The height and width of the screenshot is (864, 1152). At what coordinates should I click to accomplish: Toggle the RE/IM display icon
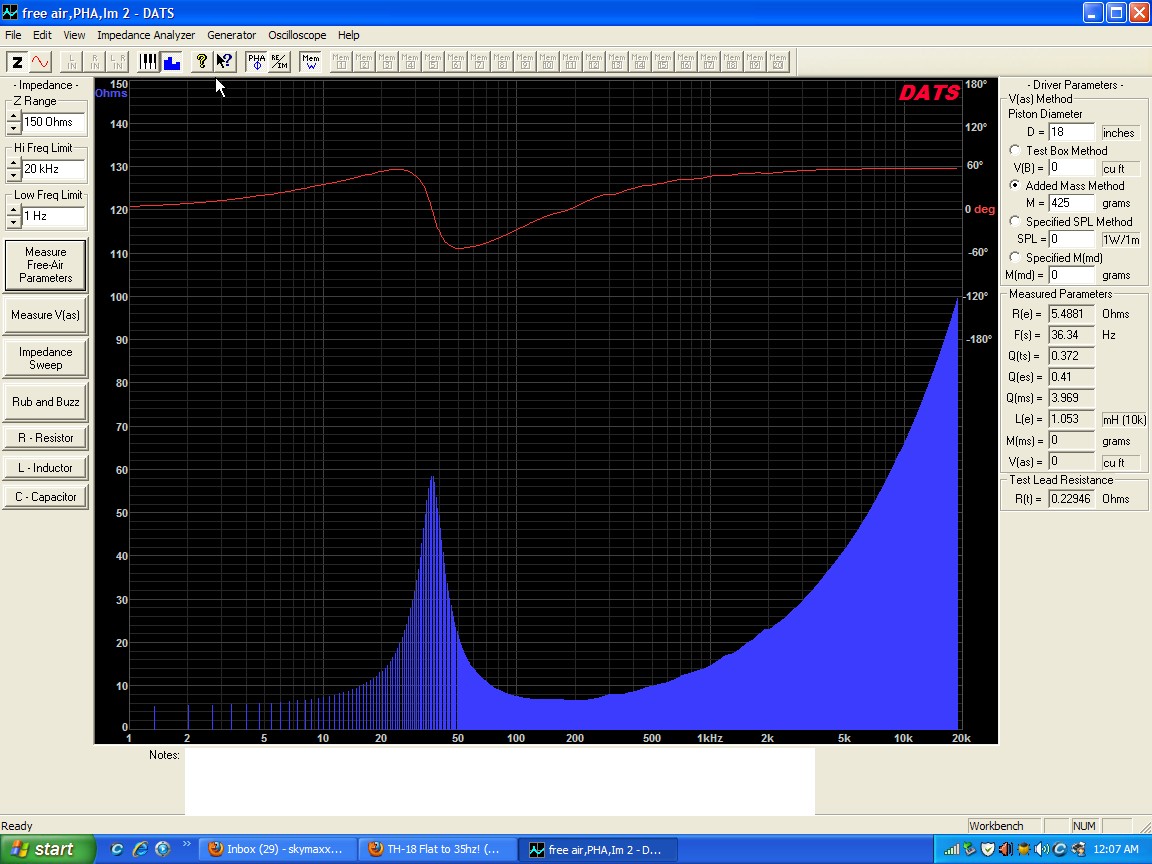[x=279, y=62]
